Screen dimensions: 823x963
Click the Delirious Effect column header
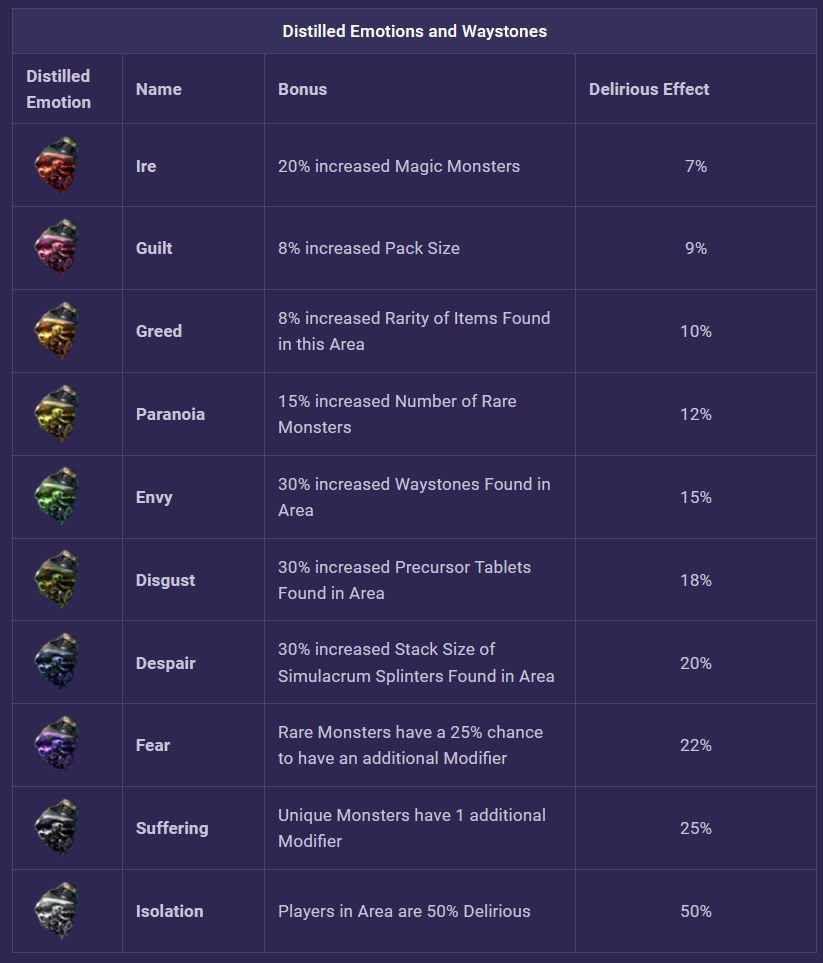pos(649,89)
